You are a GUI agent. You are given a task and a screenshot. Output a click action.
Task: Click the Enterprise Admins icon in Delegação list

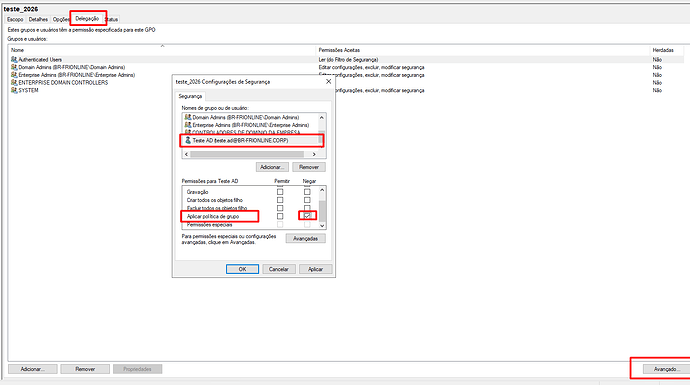point(14,75)
